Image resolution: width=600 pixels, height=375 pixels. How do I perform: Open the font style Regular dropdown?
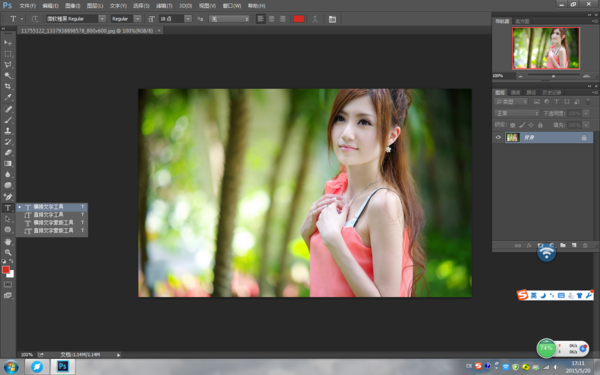(137, 19)
